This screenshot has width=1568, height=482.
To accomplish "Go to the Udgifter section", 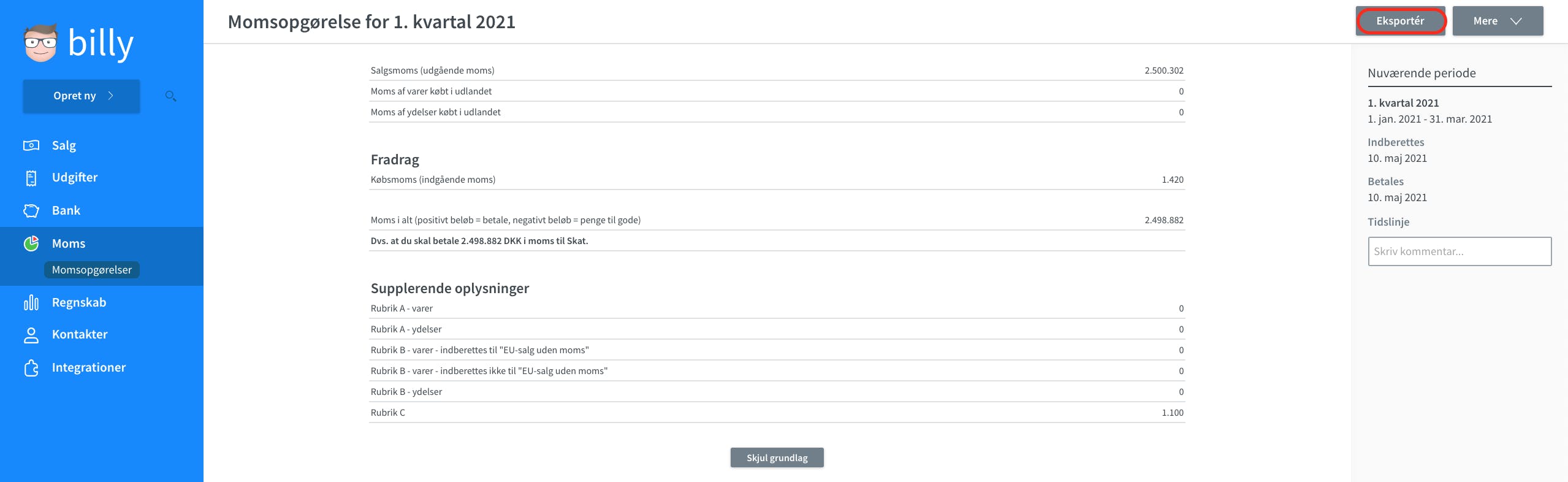I will (75, 177).
